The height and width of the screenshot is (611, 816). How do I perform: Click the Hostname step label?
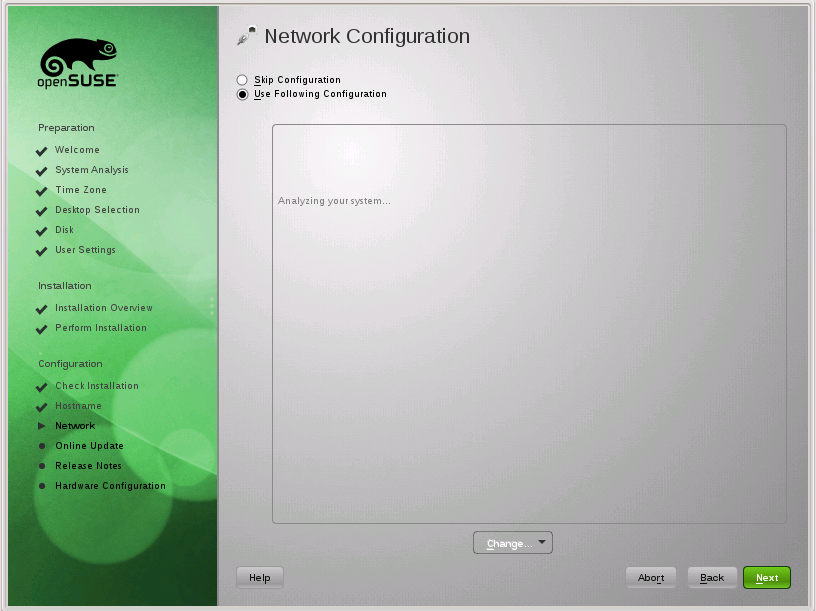click(78, 405)
